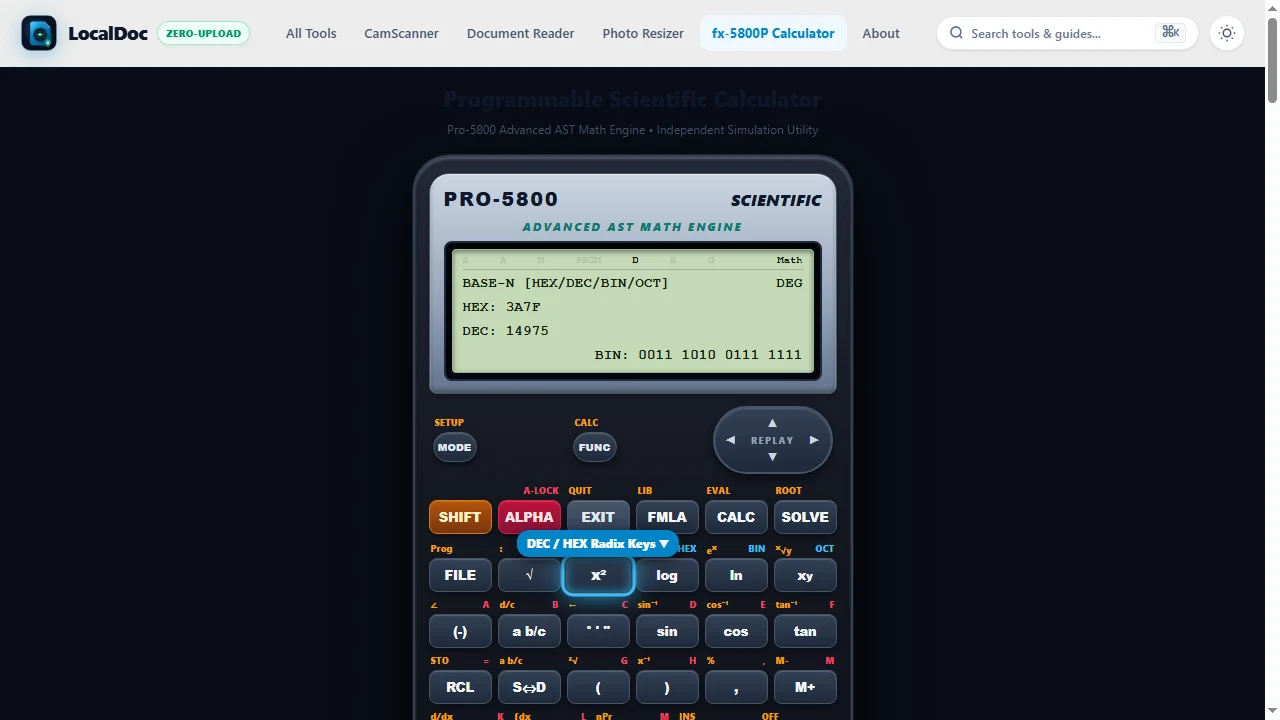Tap the square root key
1280x720 pixels.
(x=529, y=575)
